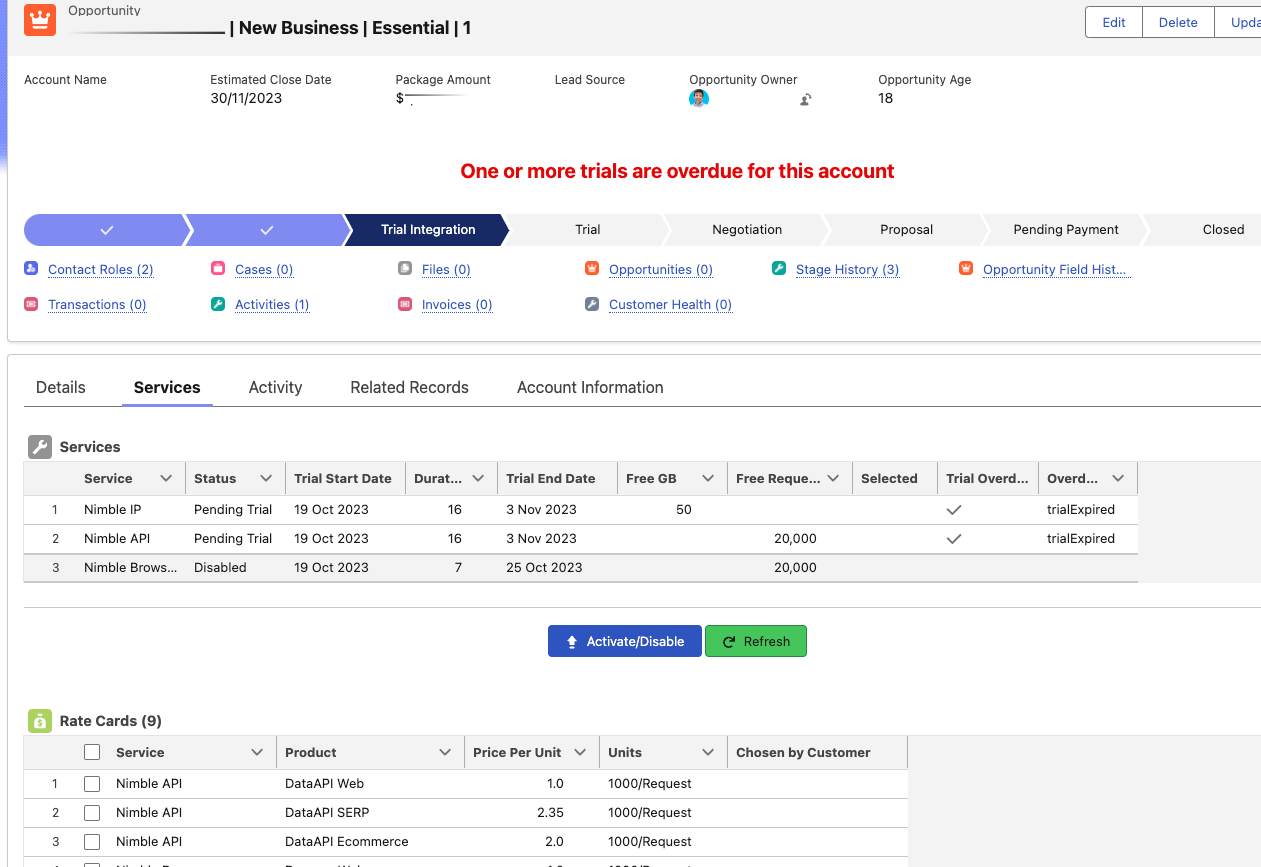This screenshot has height=867, width=1261.
Task: Open the Transactions (0) link
Action: coord(97,304)
